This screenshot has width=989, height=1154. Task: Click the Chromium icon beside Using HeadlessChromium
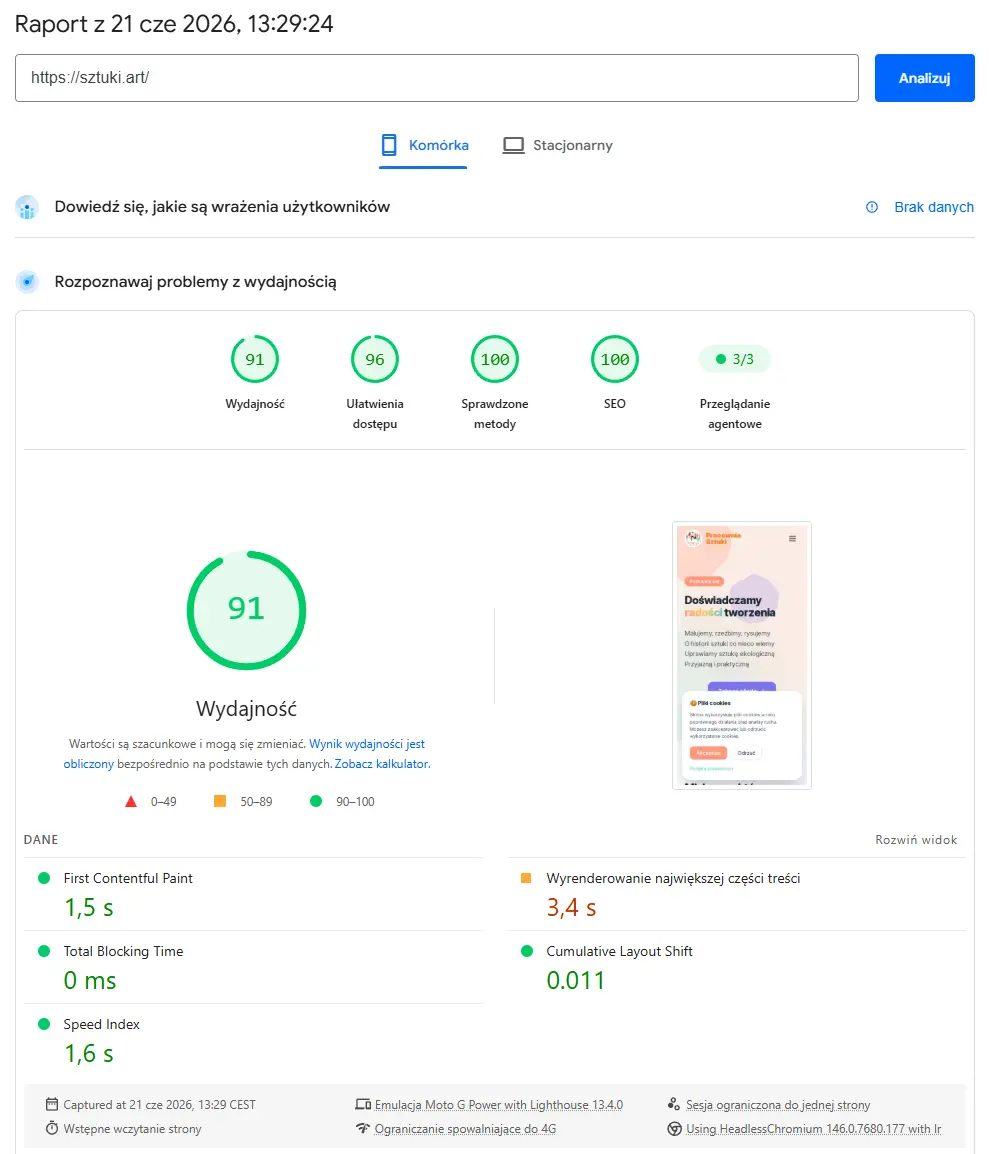pos(674,1128)
